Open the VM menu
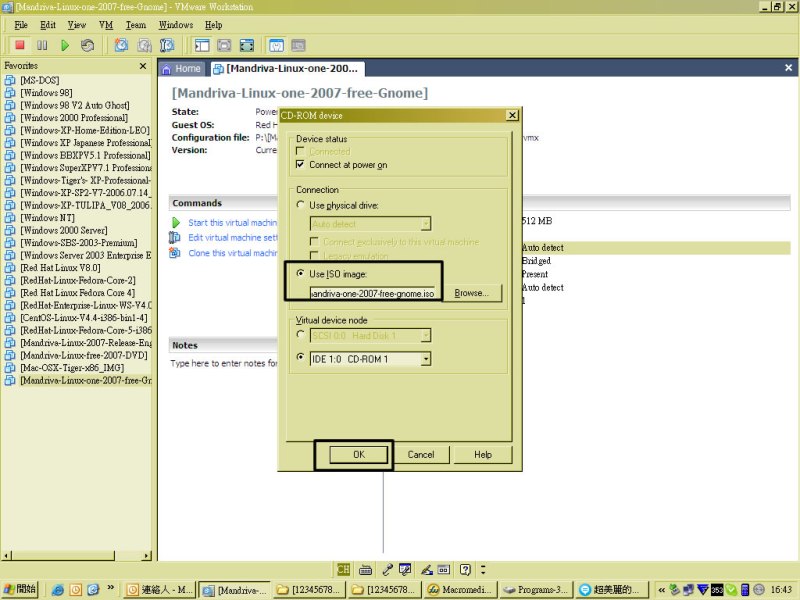The height and width of the screenshot is (600, 800). [x=106, y=25]
